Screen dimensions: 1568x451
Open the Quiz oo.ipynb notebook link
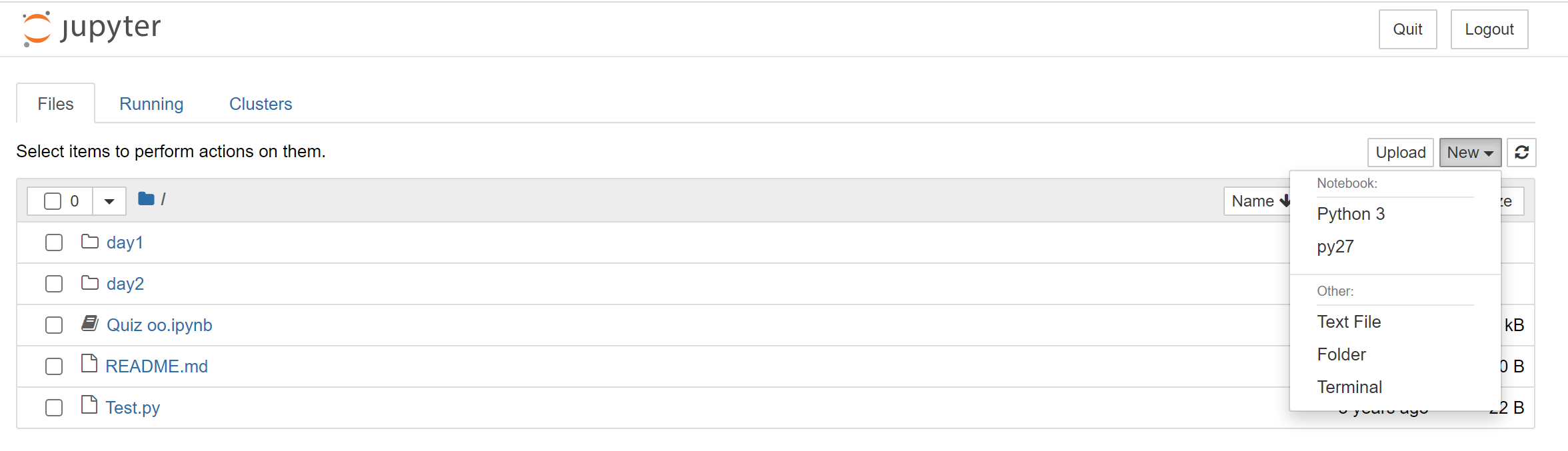point(160,324)
